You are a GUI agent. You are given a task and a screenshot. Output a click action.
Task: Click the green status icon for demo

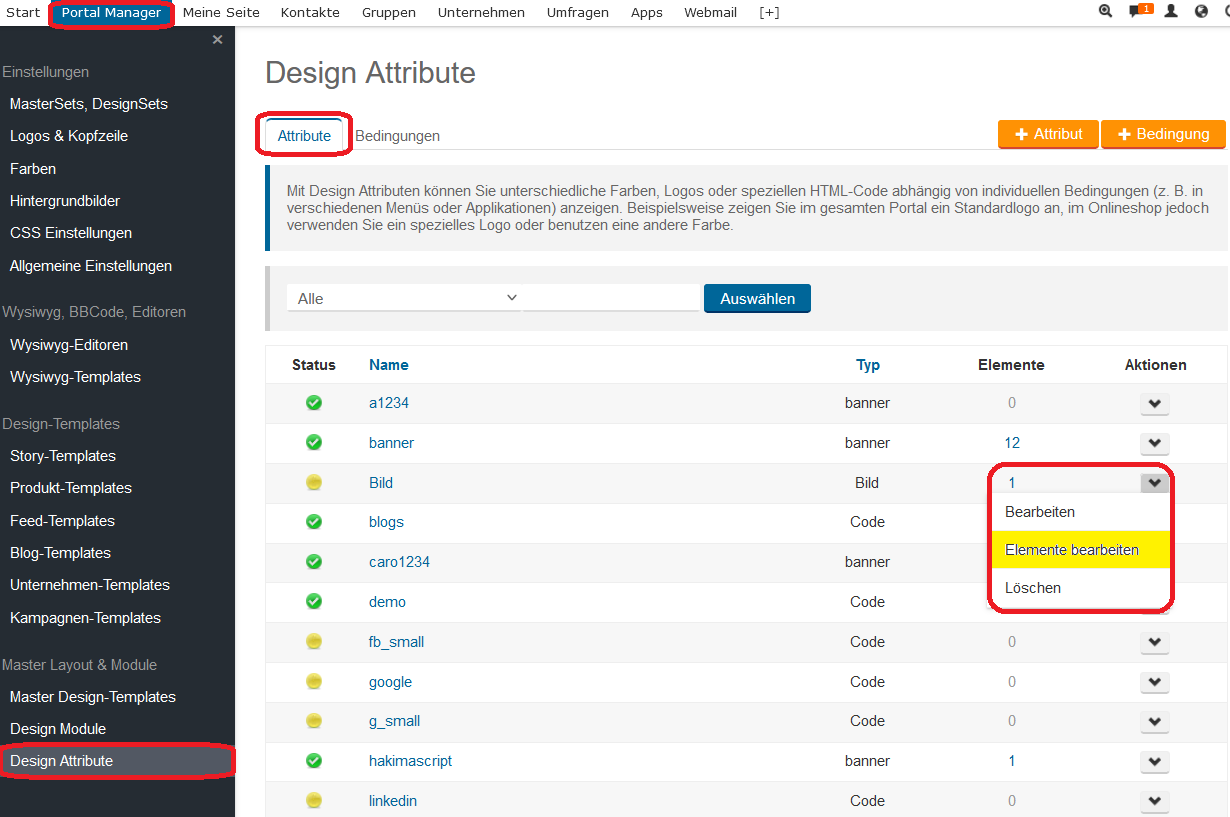[314, 601]
